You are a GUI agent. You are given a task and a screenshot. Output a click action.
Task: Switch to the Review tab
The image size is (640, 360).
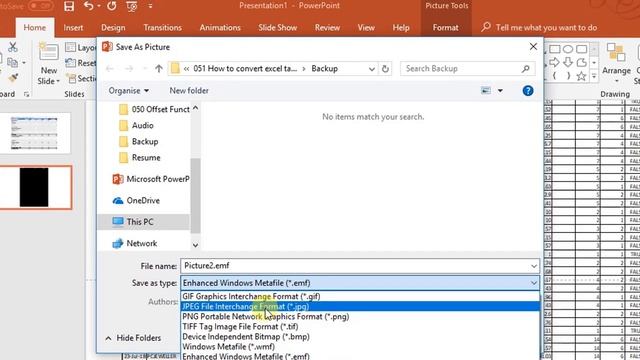click(327, 27)
